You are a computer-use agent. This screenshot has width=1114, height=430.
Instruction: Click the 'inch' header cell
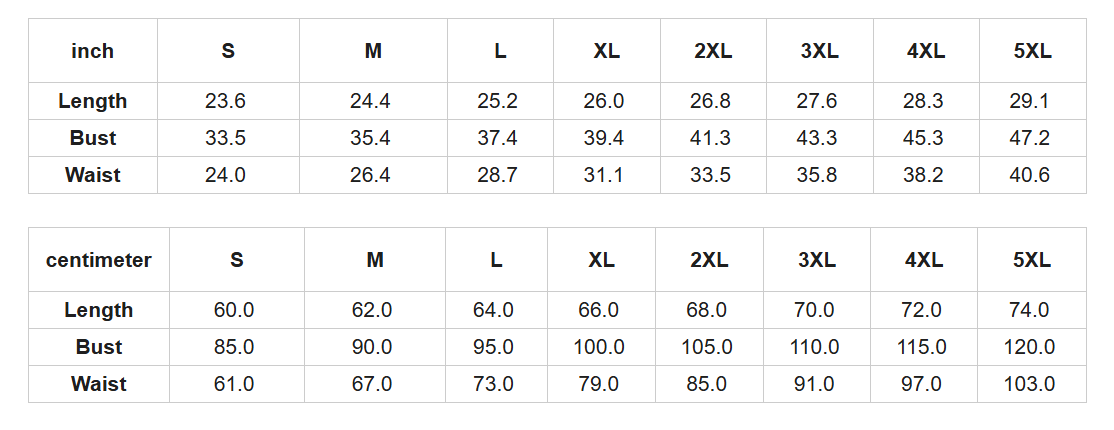tap(92, 51)
